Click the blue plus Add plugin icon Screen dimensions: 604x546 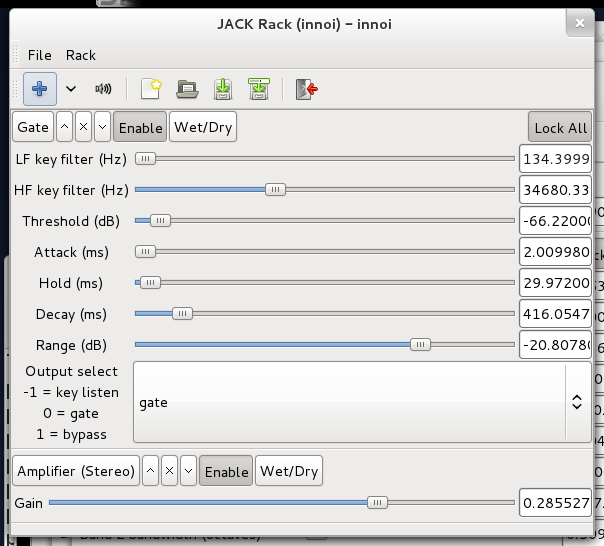40,89
